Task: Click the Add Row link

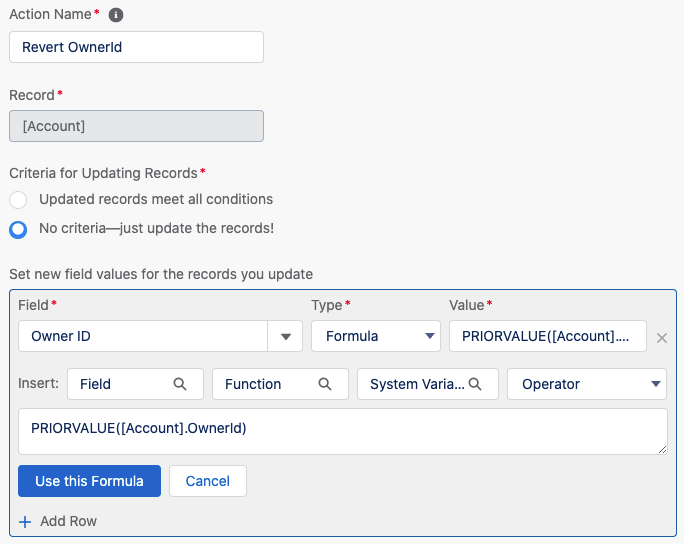Action: pos(68,521)
